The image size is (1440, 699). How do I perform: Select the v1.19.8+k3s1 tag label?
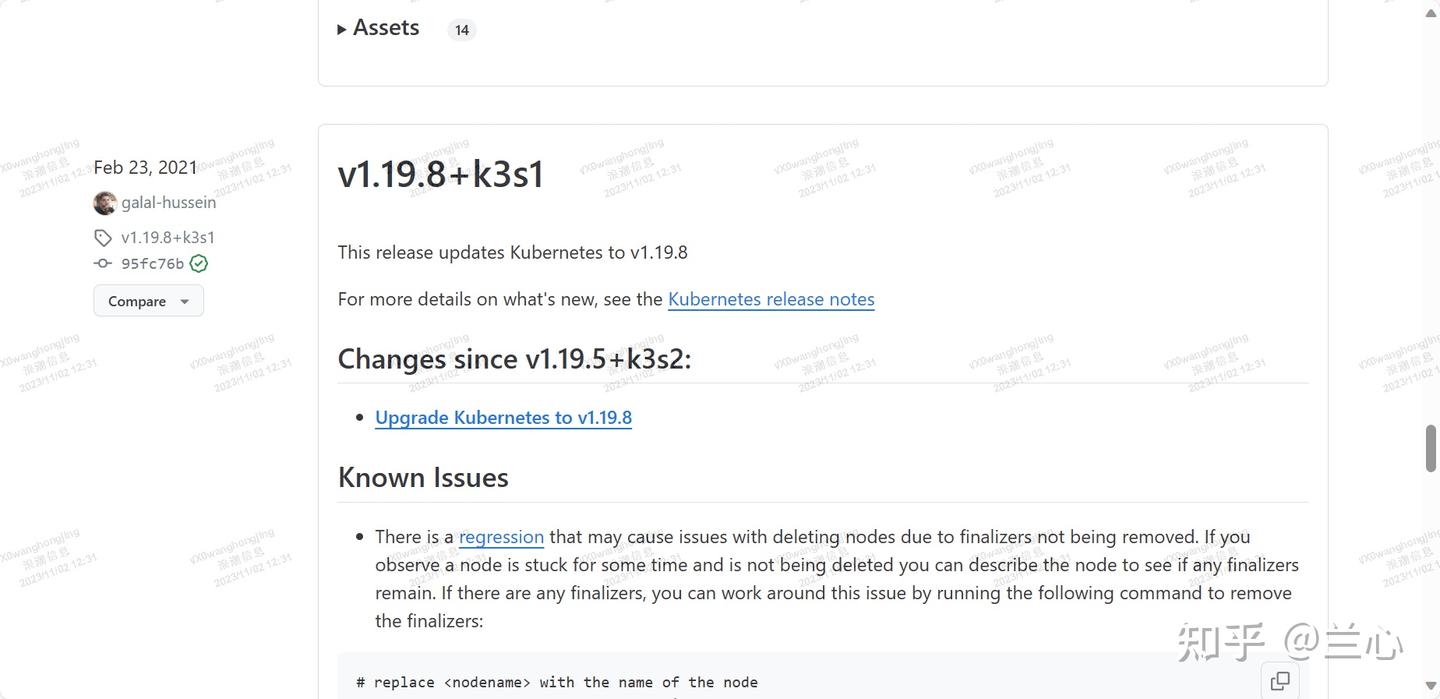click(168, 237)
